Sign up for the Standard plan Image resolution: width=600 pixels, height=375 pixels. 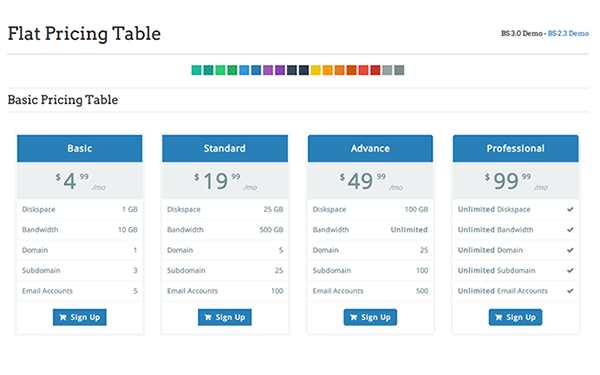tap(225, 317)
